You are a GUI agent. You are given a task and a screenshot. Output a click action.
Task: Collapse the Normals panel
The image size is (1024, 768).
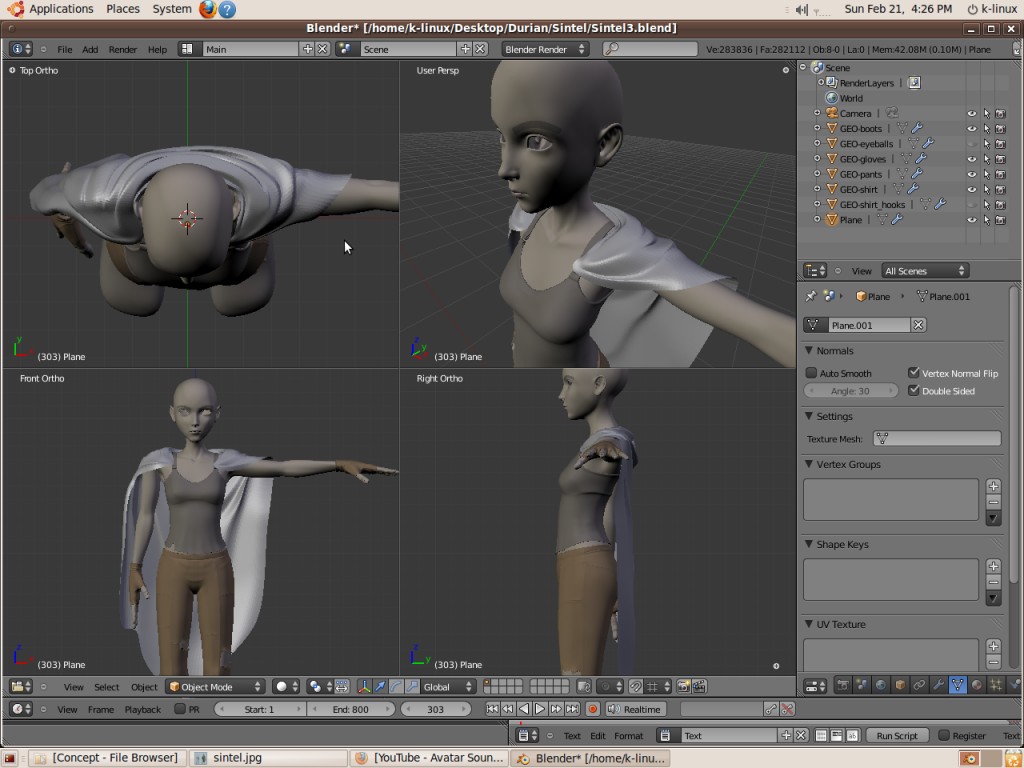click(834, 351)
